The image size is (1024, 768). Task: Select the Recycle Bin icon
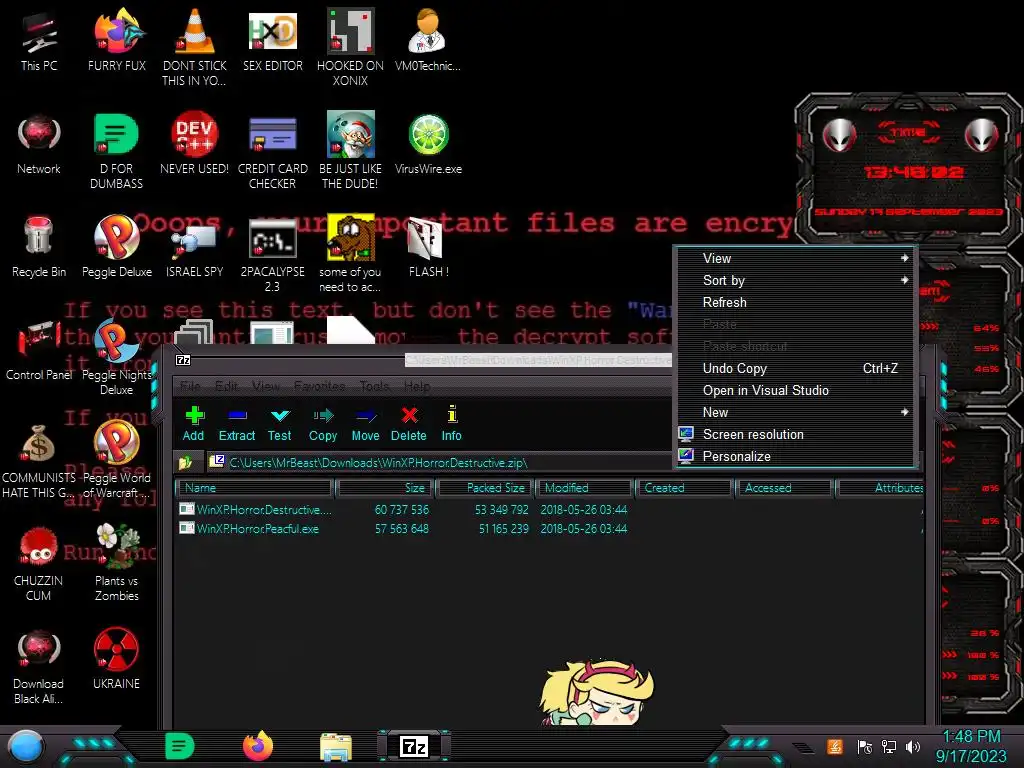[39, 247]
